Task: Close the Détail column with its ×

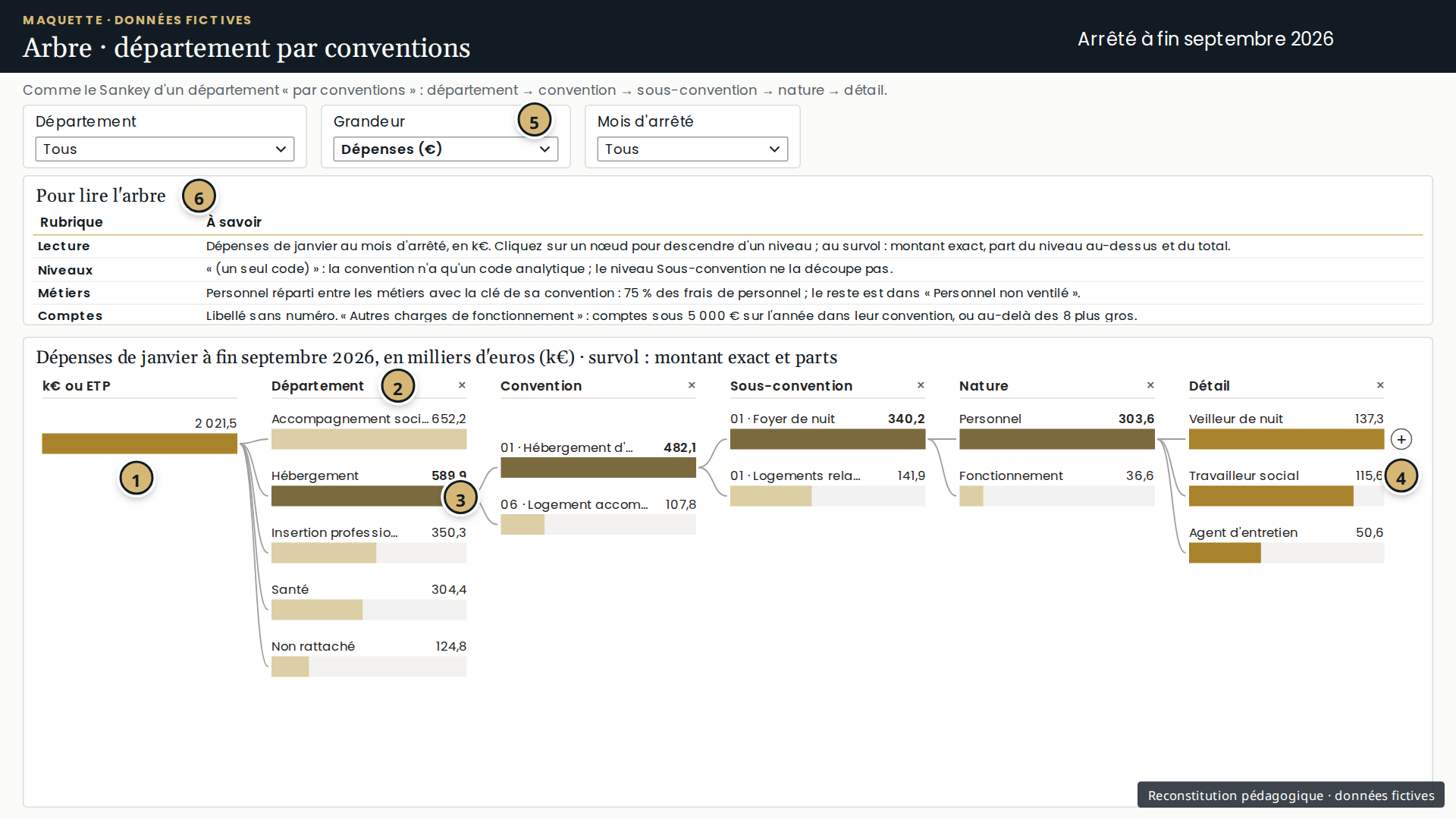Action: click(x=1380, y=385)
